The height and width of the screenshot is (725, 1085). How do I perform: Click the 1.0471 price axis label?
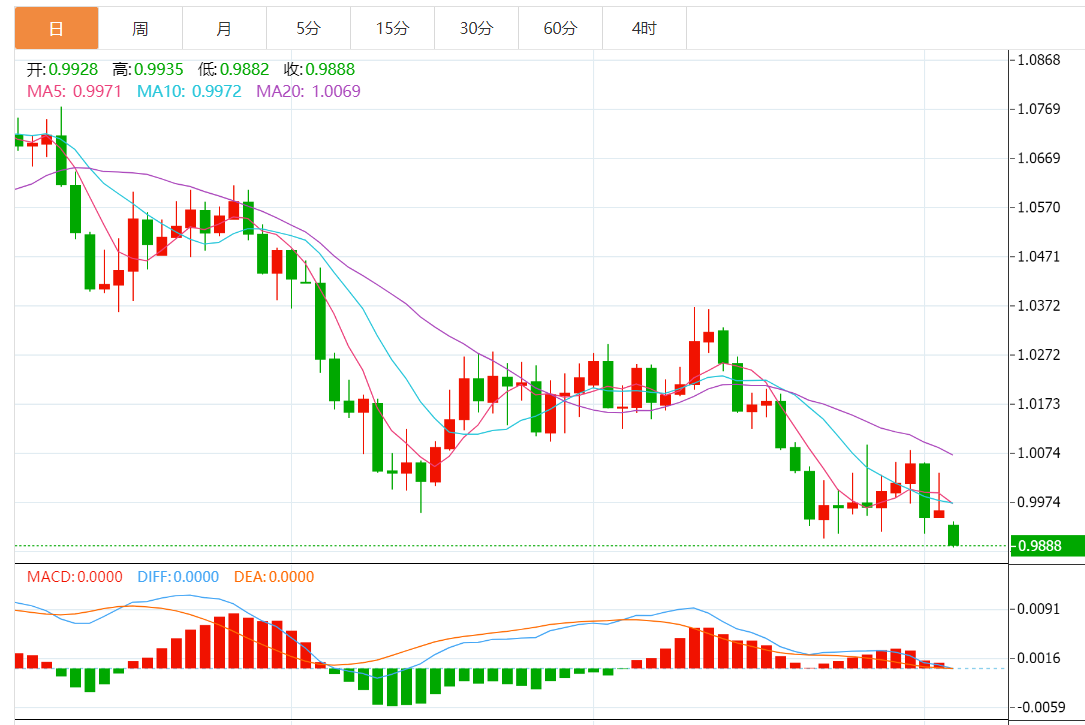click(1039, 257)
